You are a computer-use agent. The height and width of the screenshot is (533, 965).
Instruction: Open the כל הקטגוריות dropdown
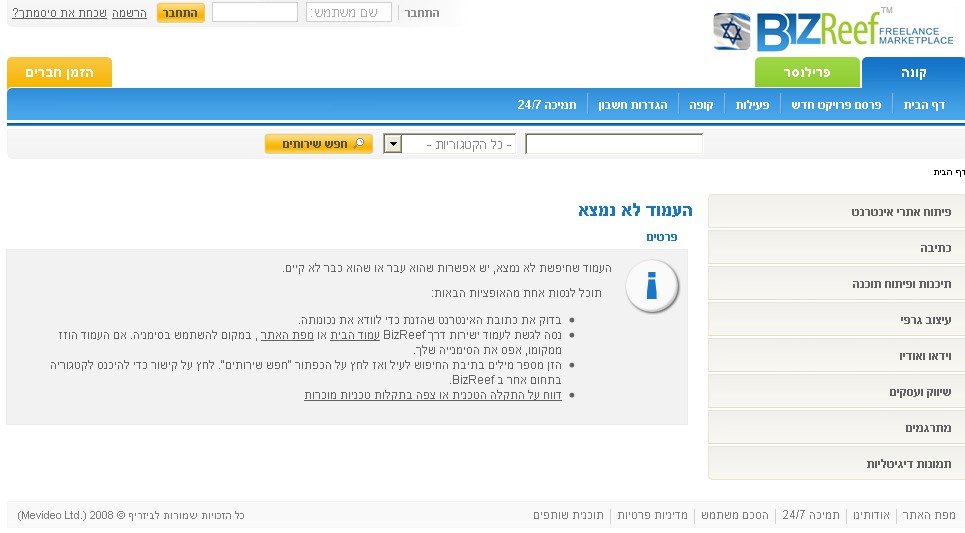[x=393, y=145]
